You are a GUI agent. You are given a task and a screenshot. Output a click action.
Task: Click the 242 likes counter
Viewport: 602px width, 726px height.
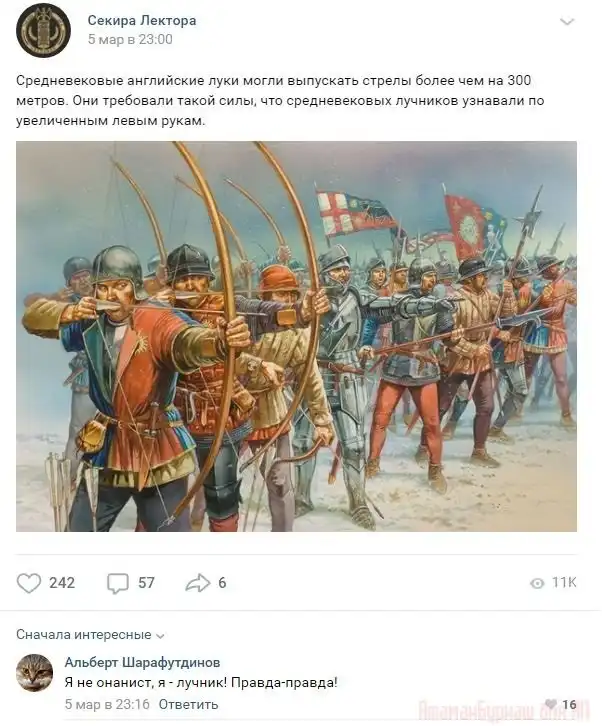[x=62, y=583]
